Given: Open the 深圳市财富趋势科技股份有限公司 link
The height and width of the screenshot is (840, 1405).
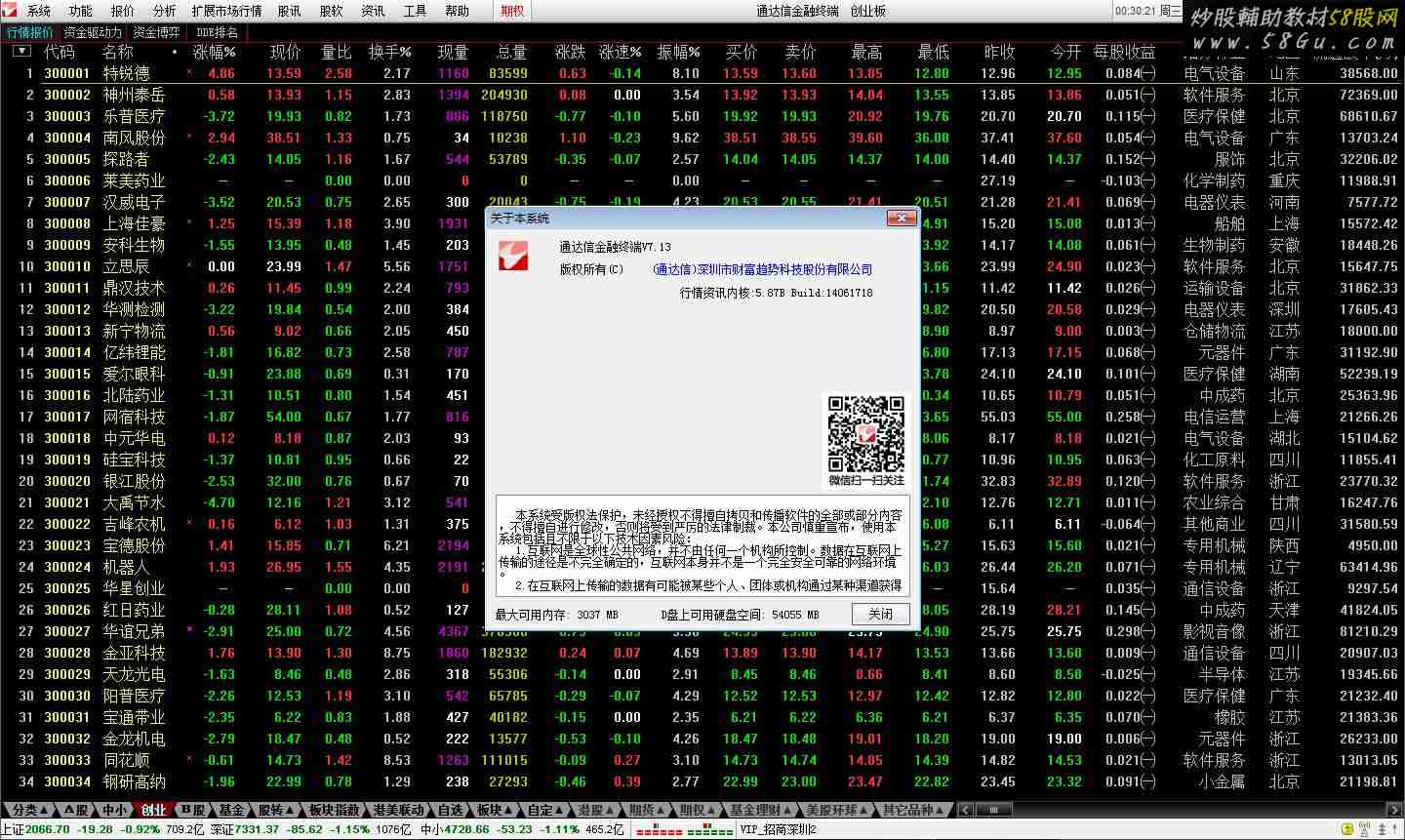Looking at the screenshot, I should pos(763,269).
